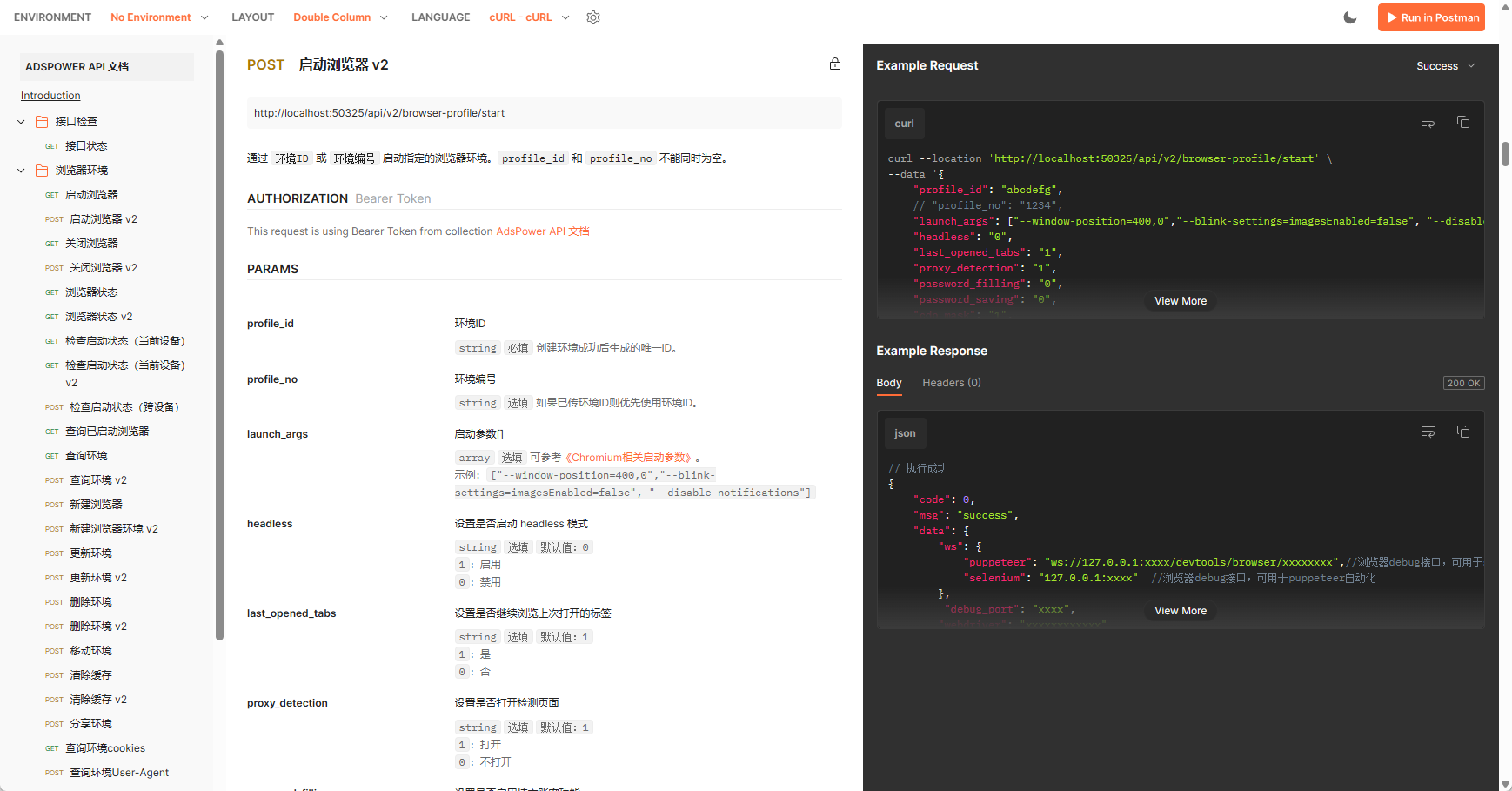Open the No Environment dropdown
The height and width of the screenshot is (791, 1512).
[x=159, y=17]
